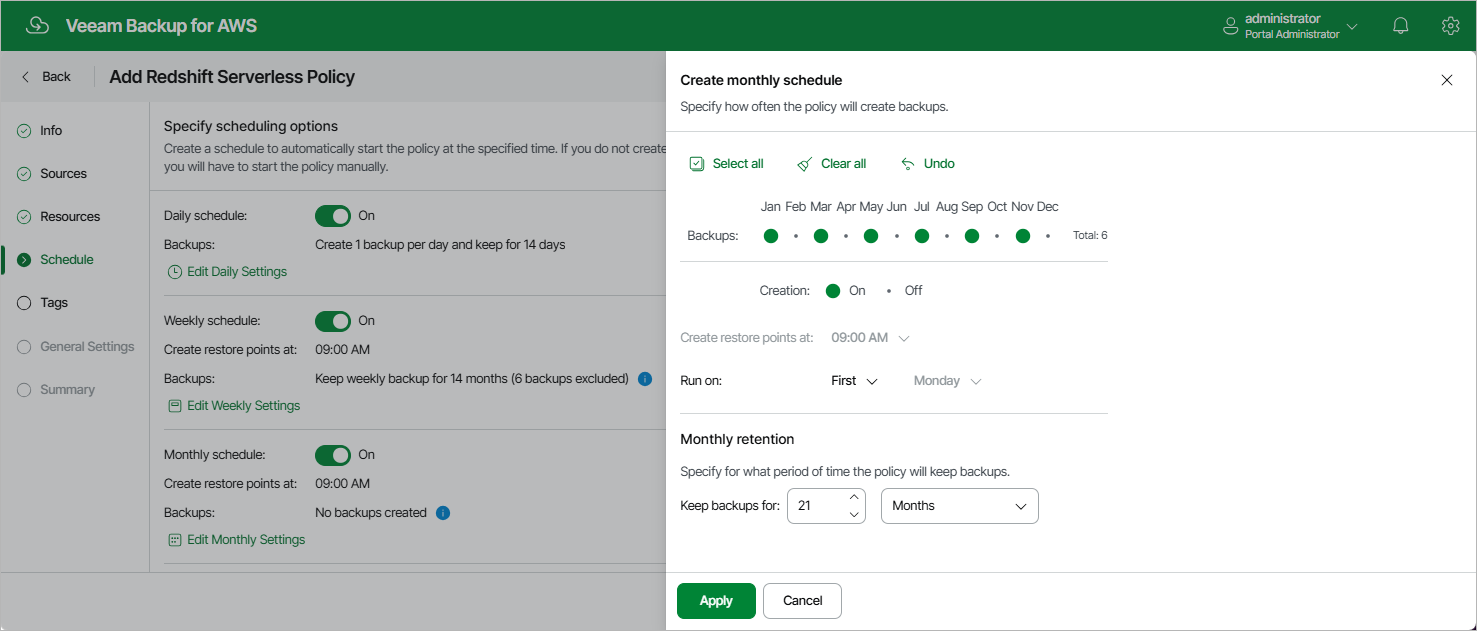Open the 09:00 AM restore point time dropdown
The height and width of the screenshot is (631, 1477).
coord(870,338)
